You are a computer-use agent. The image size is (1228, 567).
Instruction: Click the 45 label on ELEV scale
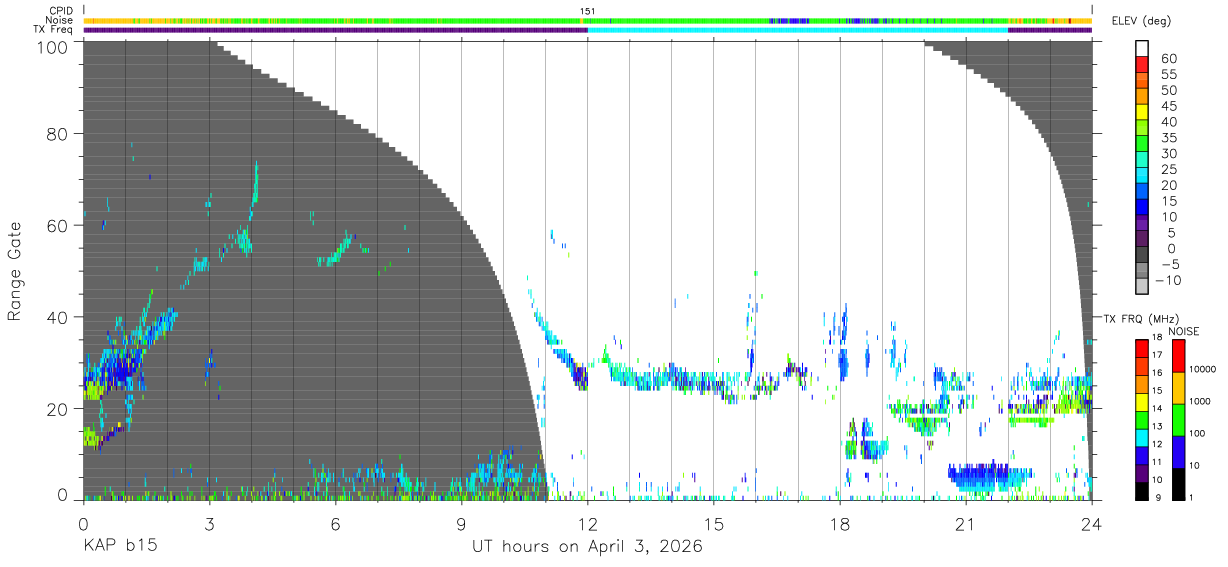coord(1168,106)
